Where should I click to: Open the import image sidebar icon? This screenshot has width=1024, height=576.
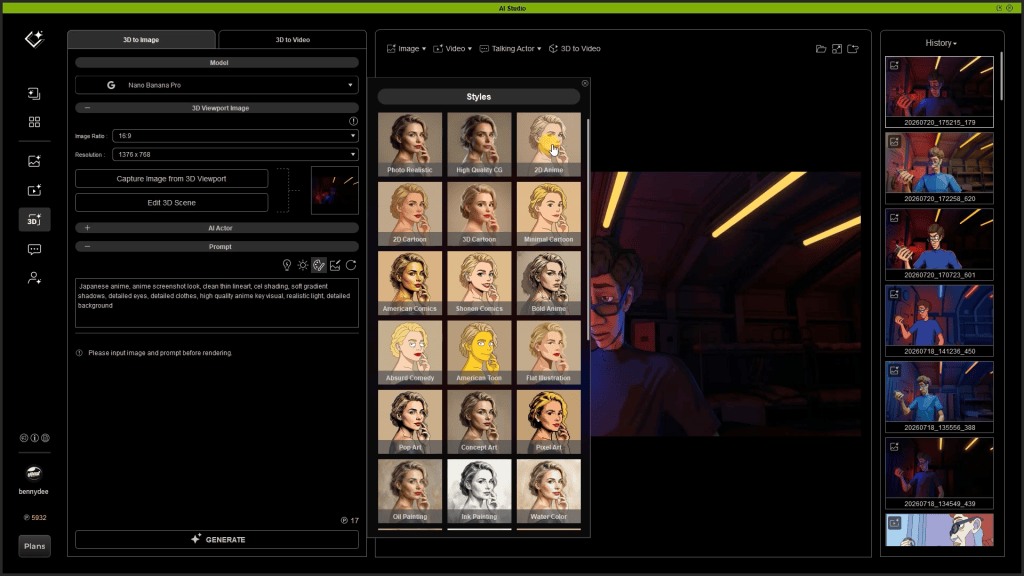[34, 94]
